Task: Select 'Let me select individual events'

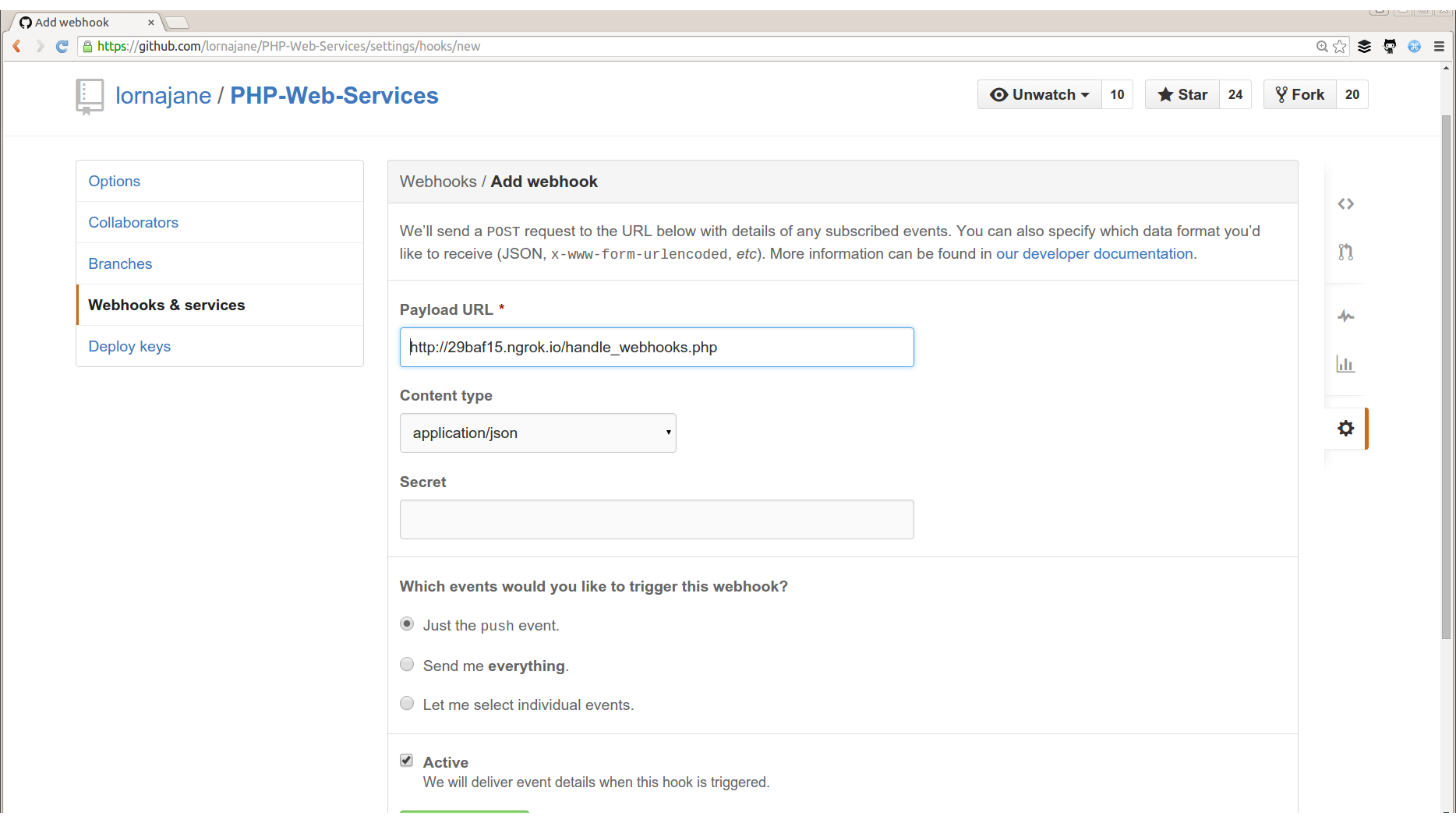Action: tap(407, 704)
